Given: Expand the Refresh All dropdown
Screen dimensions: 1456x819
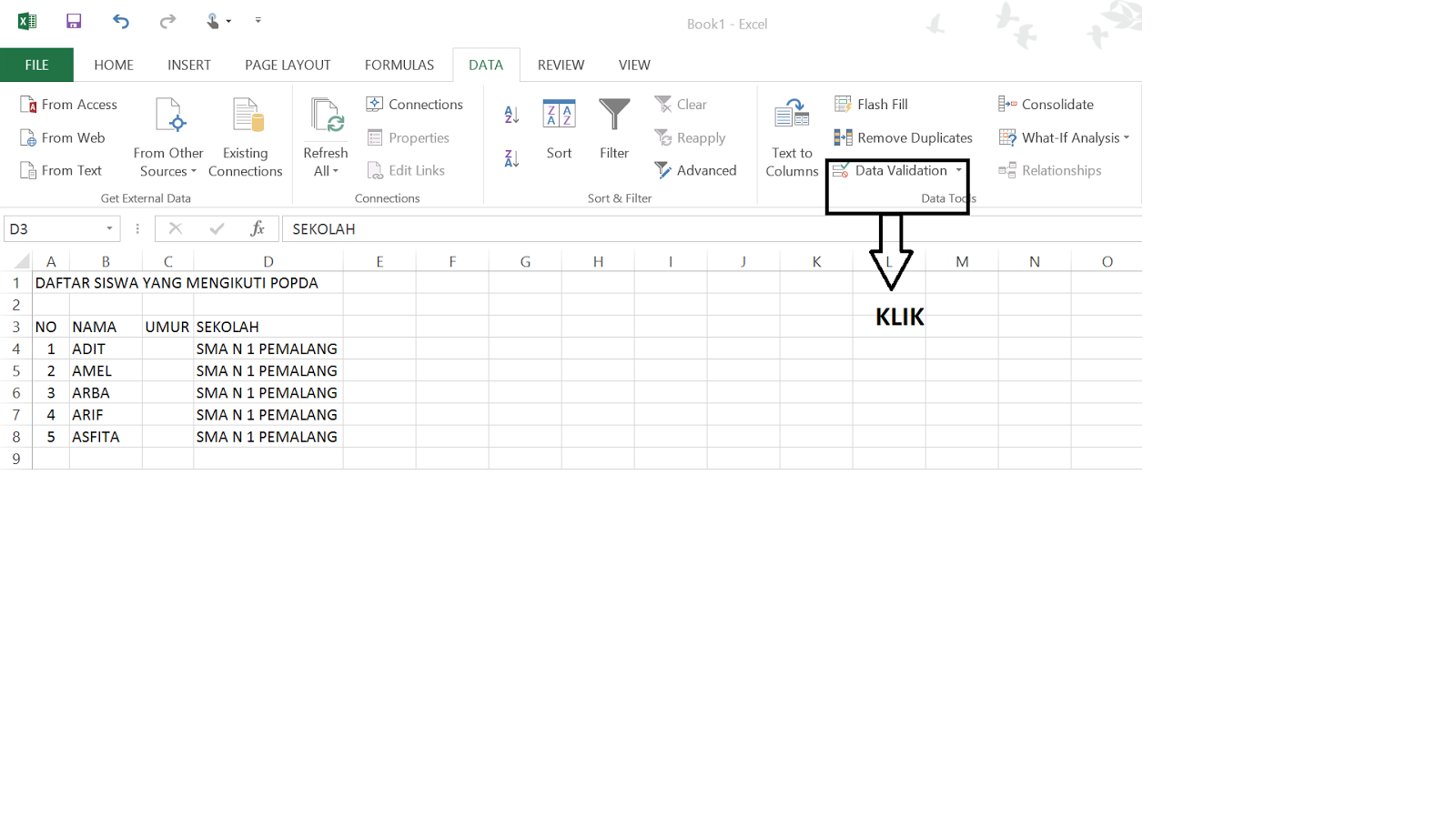Looking at the screenshot, I should pyautogui.click(x=325, y=136).
